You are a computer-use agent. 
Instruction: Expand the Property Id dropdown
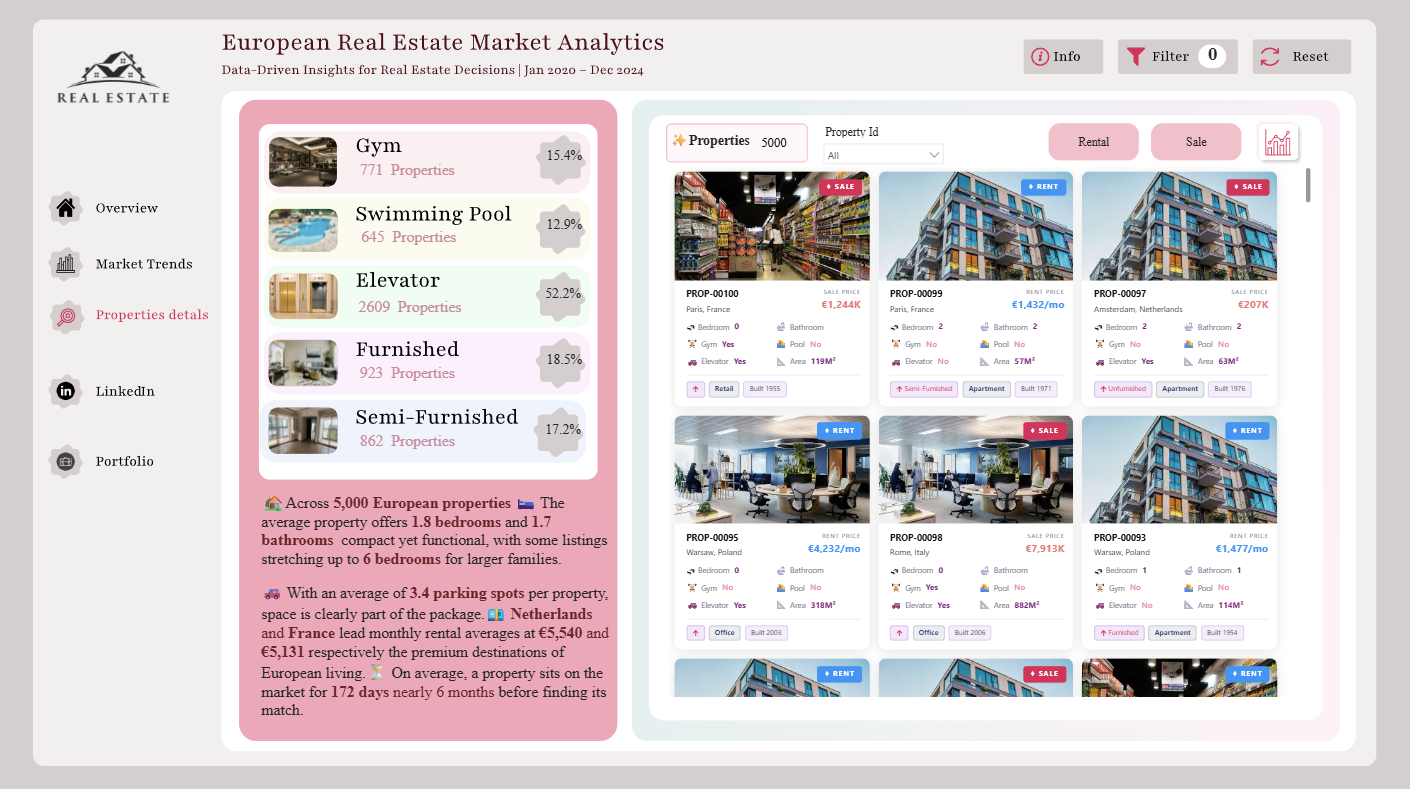[883, 155]
